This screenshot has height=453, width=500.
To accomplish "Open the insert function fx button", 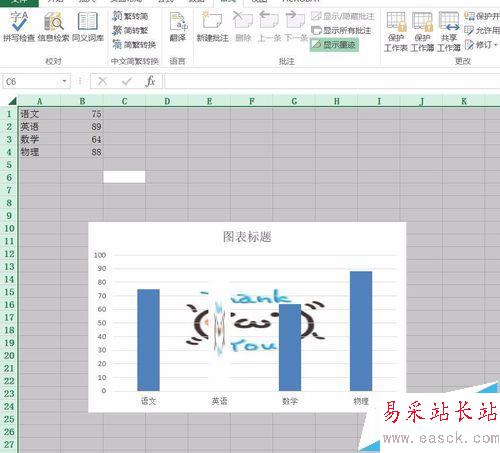I will 150,81.
